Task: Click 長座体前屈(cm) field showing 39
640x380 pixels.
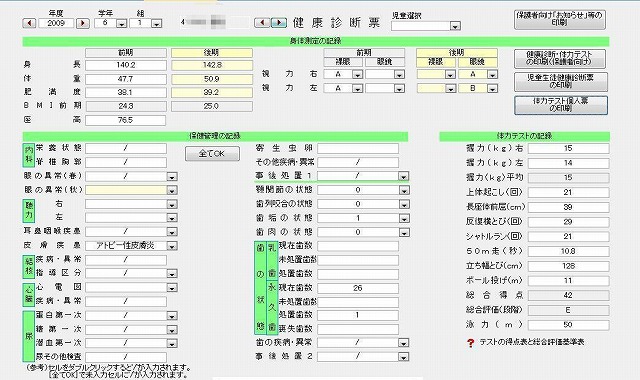Action: pos(569,207)
